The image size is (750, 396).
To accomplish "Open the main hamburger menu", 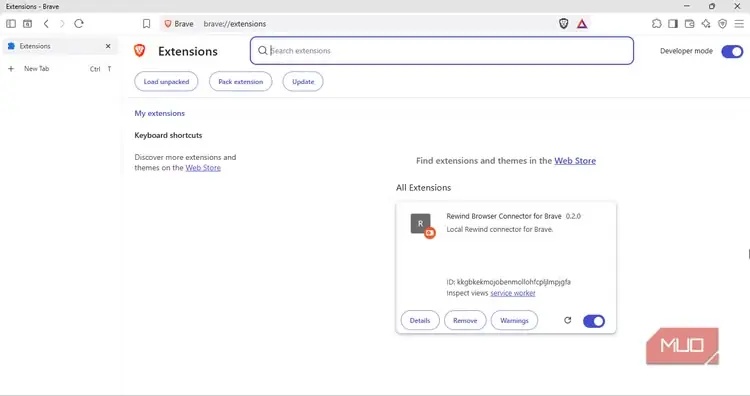I will (x=739, y=23).
